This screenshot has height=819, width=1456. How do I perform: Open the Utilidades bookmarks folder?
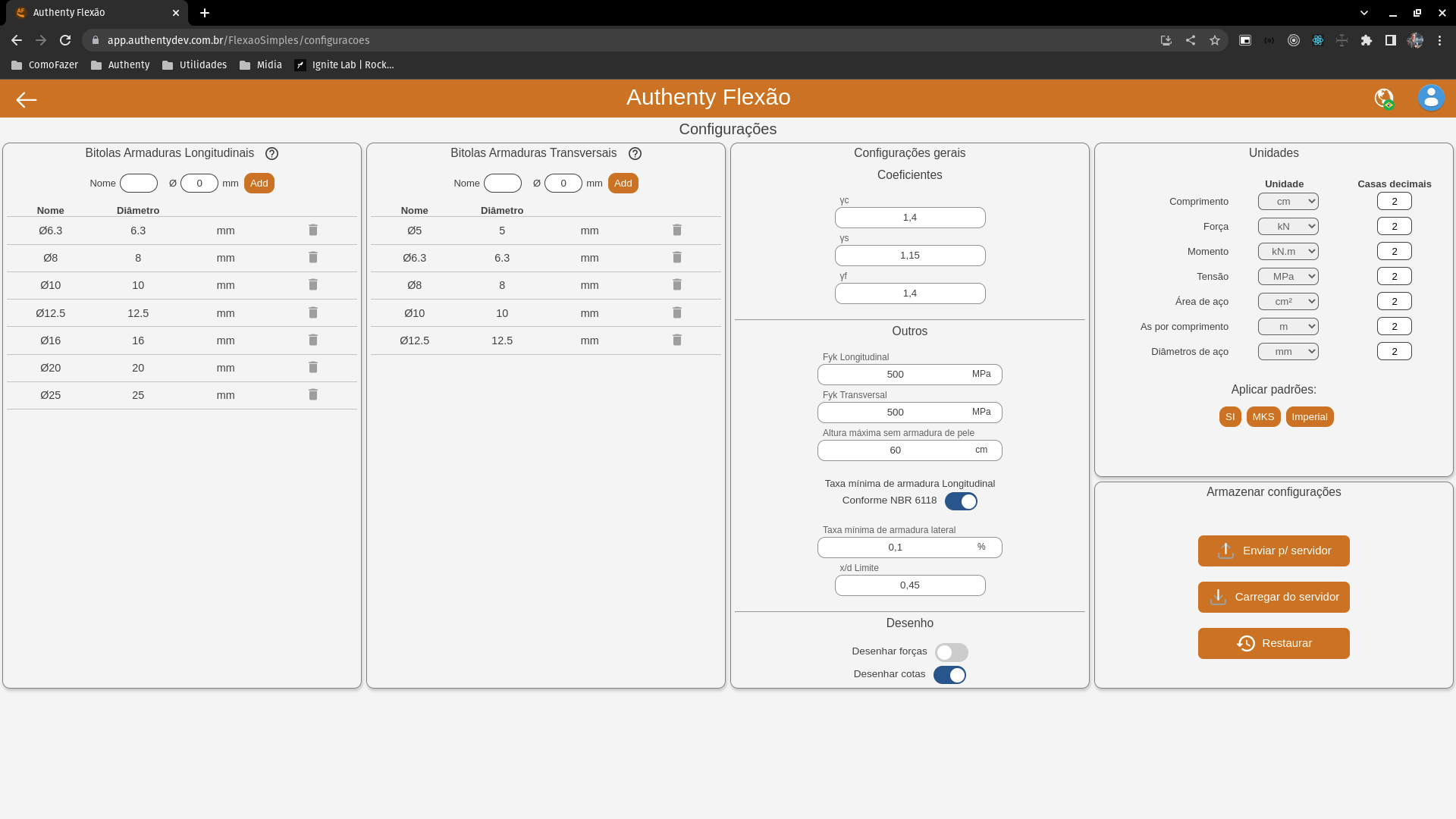194,65
